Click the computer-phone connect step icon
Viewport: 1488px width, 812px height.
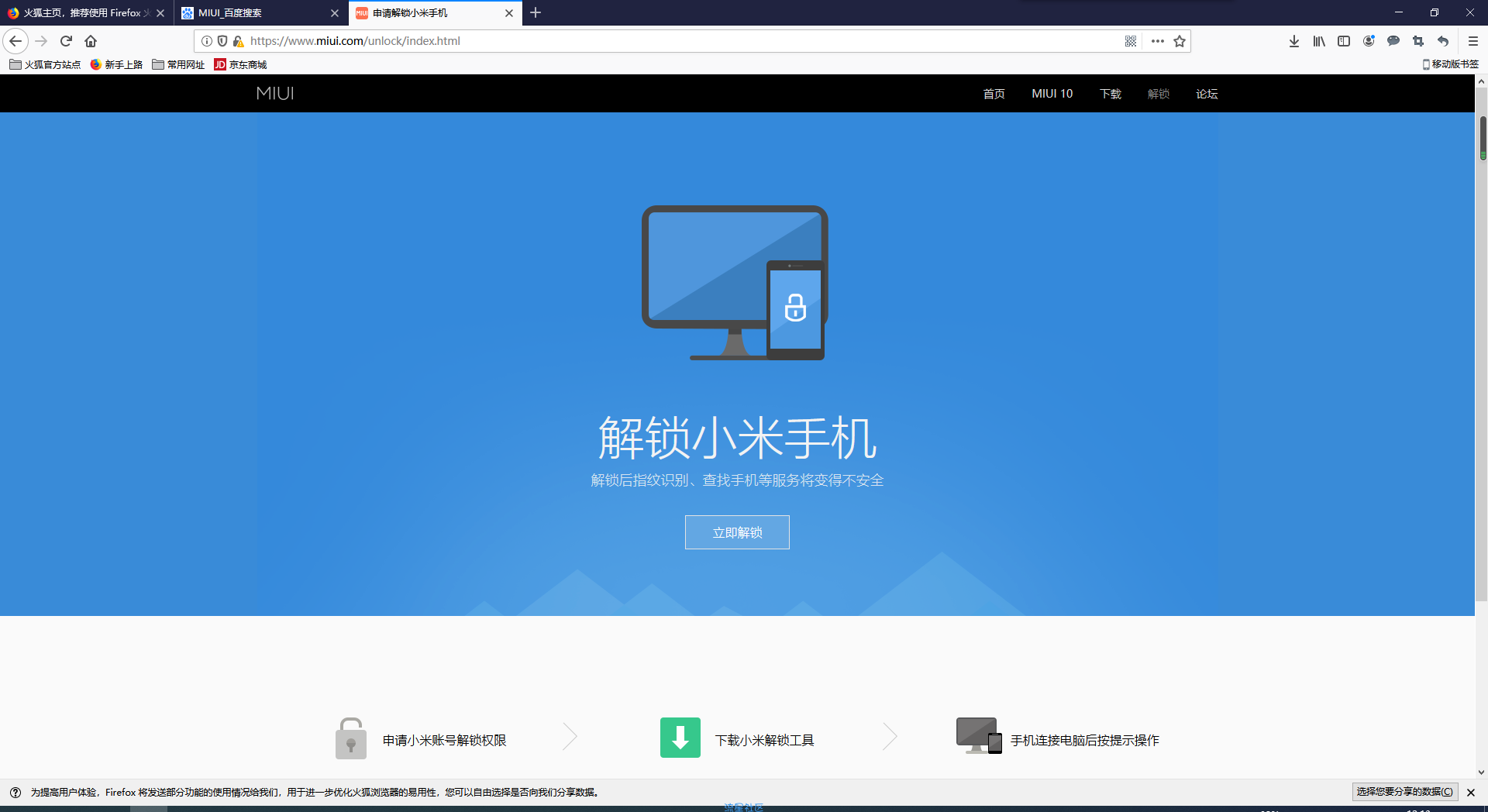click(x=980, y=735)
